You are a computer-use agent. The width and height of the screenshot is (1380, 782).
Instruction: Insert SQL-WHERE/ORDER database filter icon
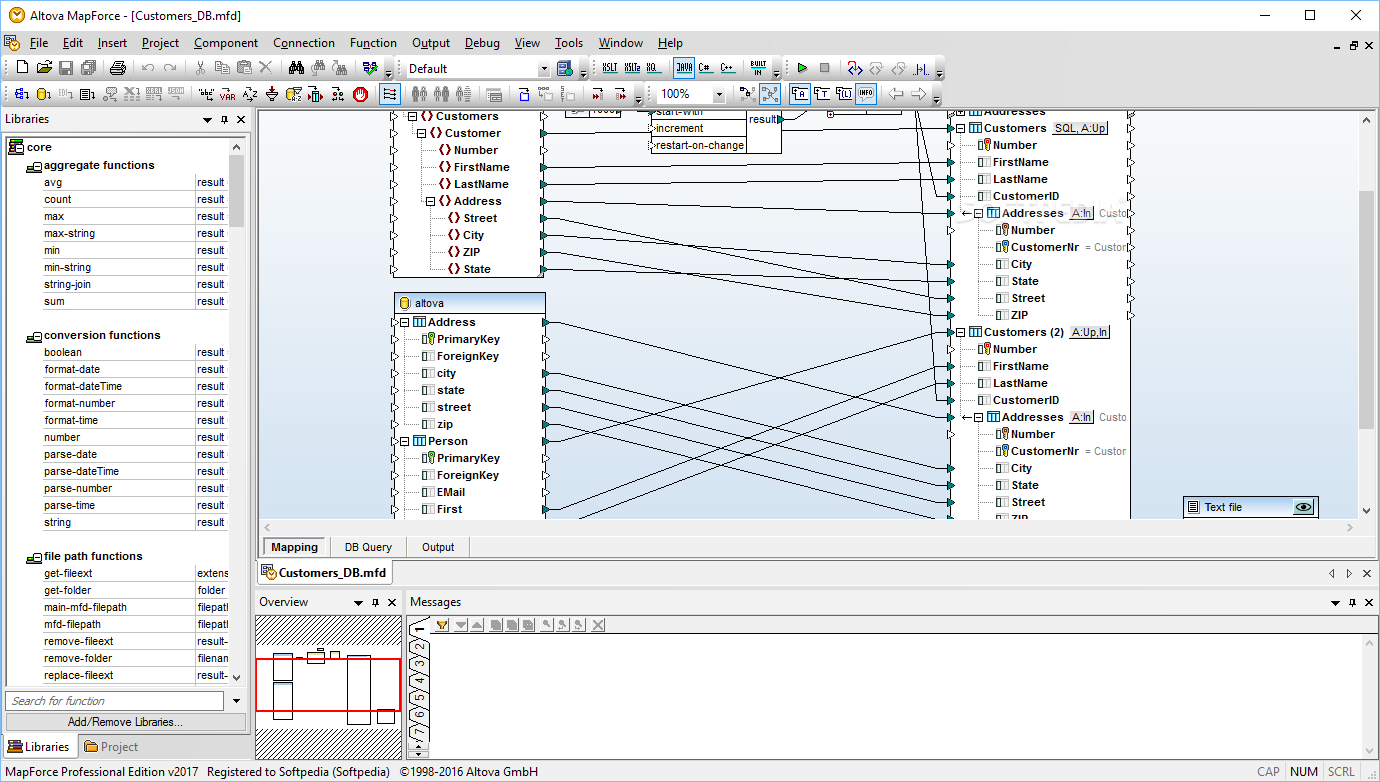(294, 94)
